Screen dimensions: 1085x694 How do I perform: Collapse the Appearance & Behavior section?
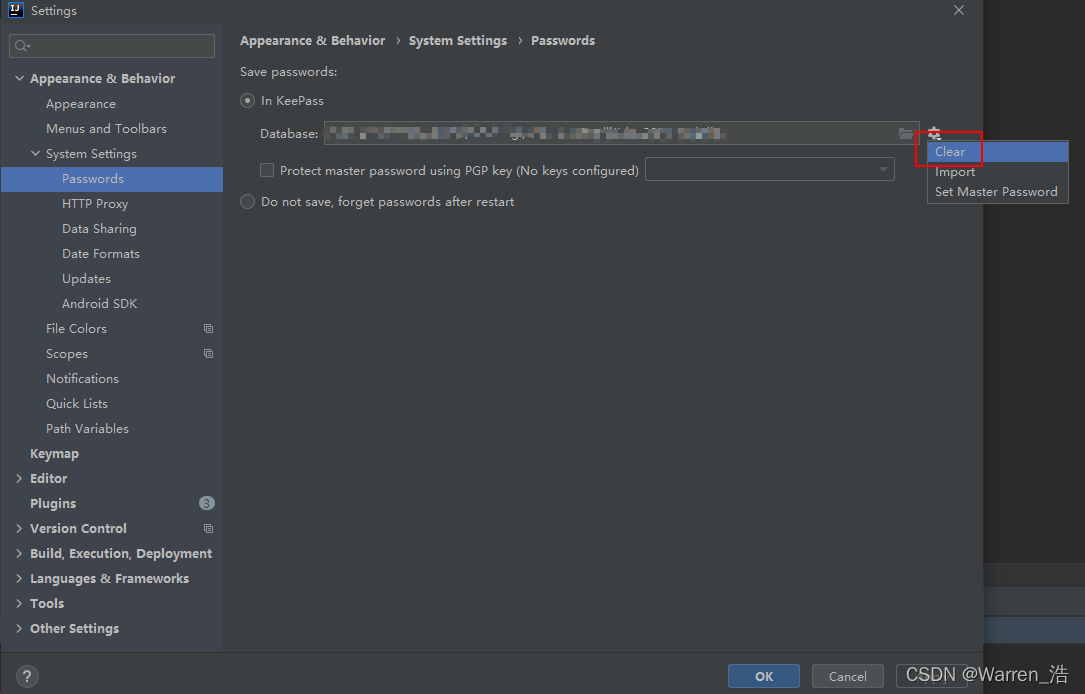coord(19,78)
